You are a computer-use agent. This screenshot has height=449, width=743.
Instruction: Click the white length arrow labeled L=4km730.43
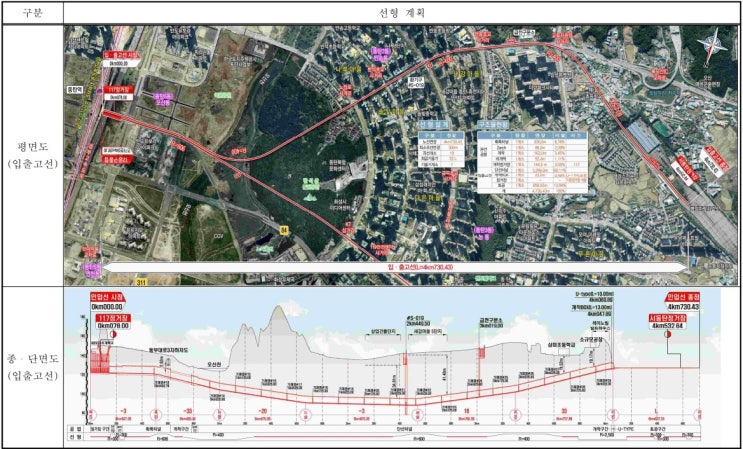click(396, 268)
